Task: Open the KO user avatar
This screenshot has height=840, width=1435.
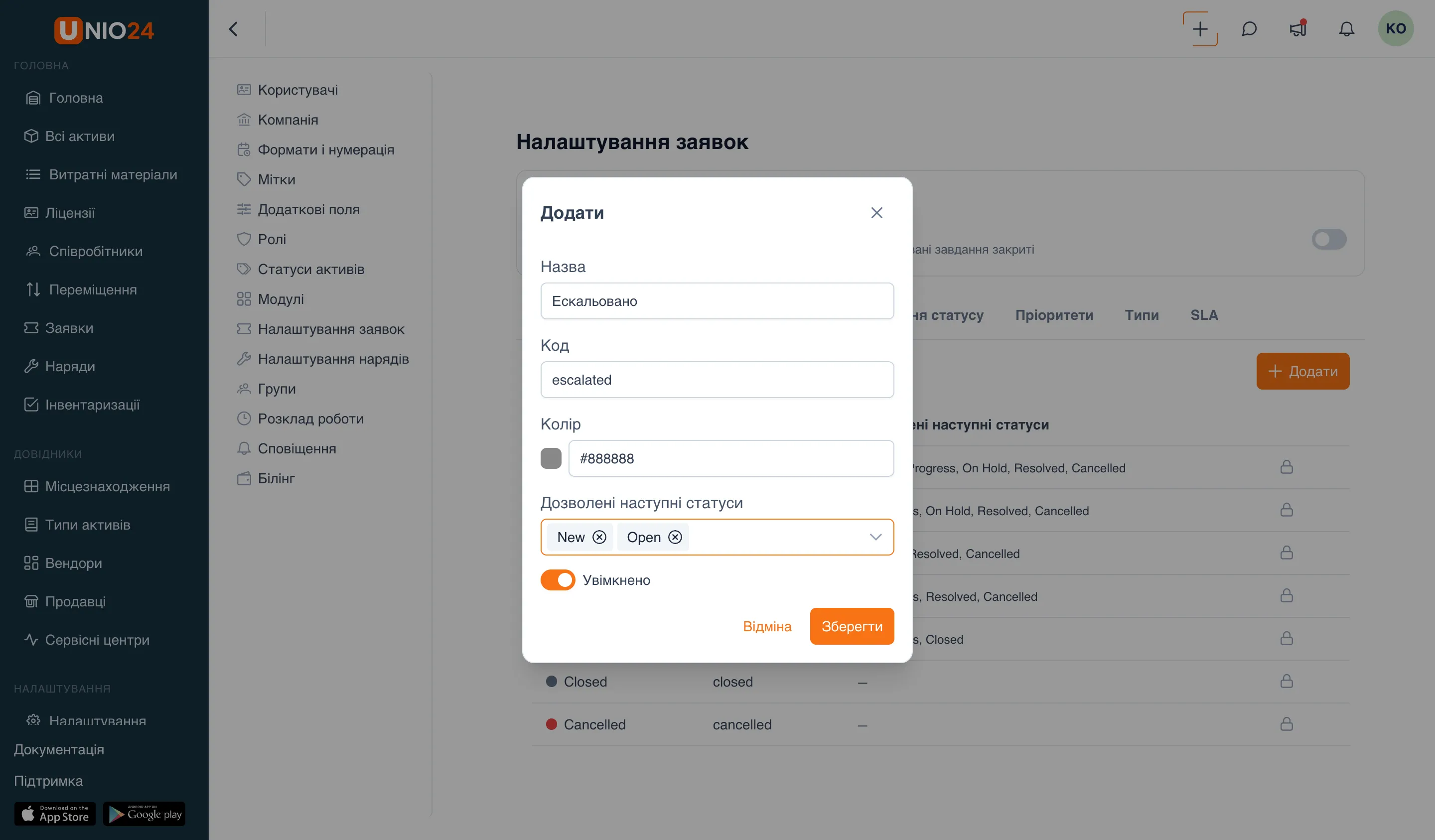Action: pyautogui.click(x=1396, y=28)
